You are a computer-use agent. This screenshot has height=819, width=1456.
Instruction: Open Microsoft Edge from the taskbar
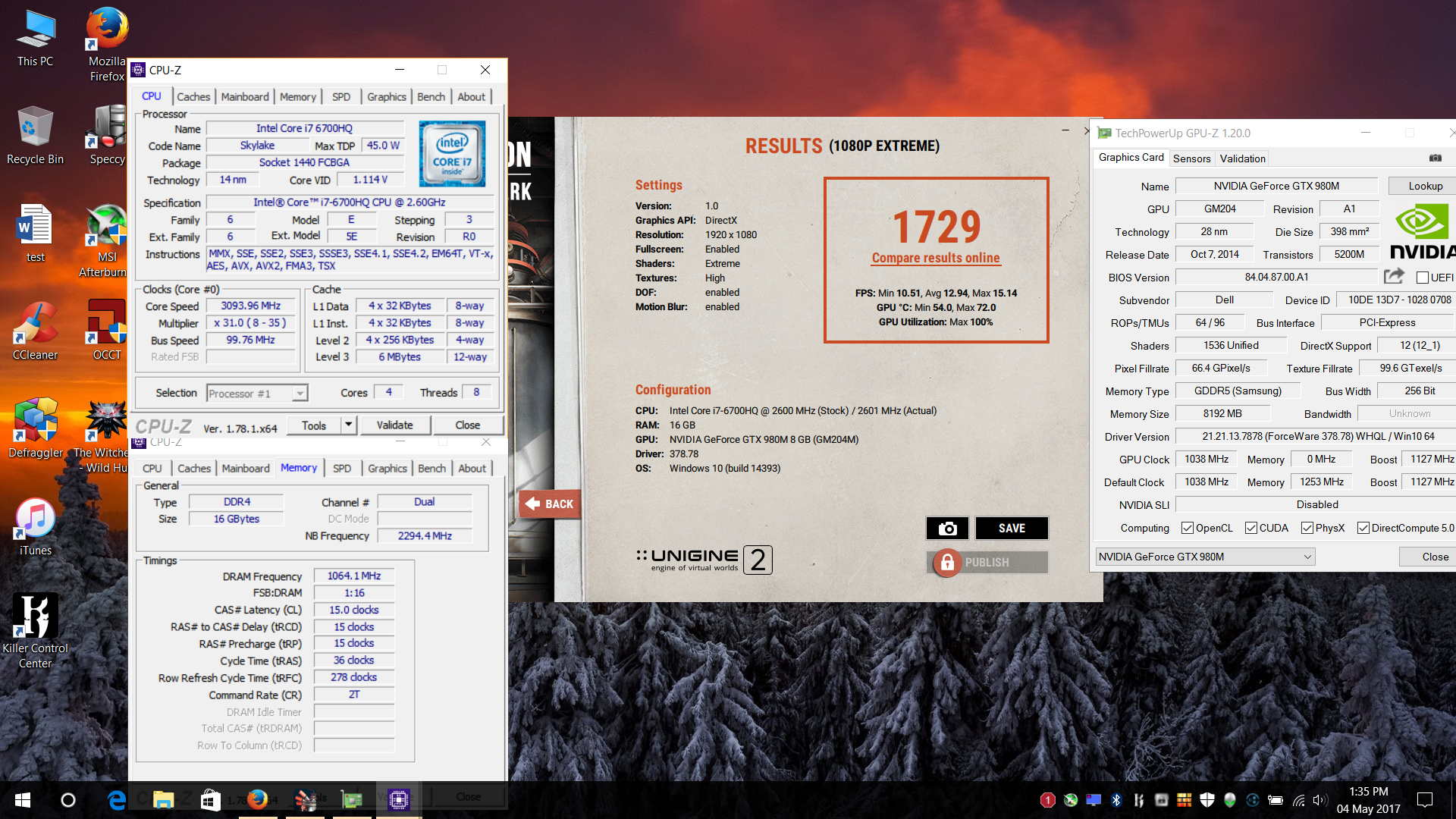click(x=116, y=800)
